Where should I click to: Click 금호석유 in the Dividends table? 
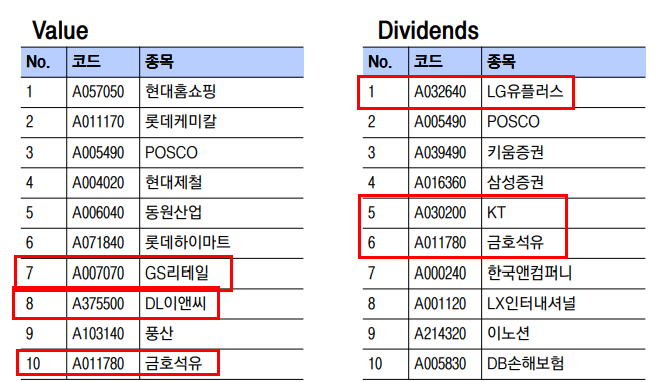click(515, 243)
